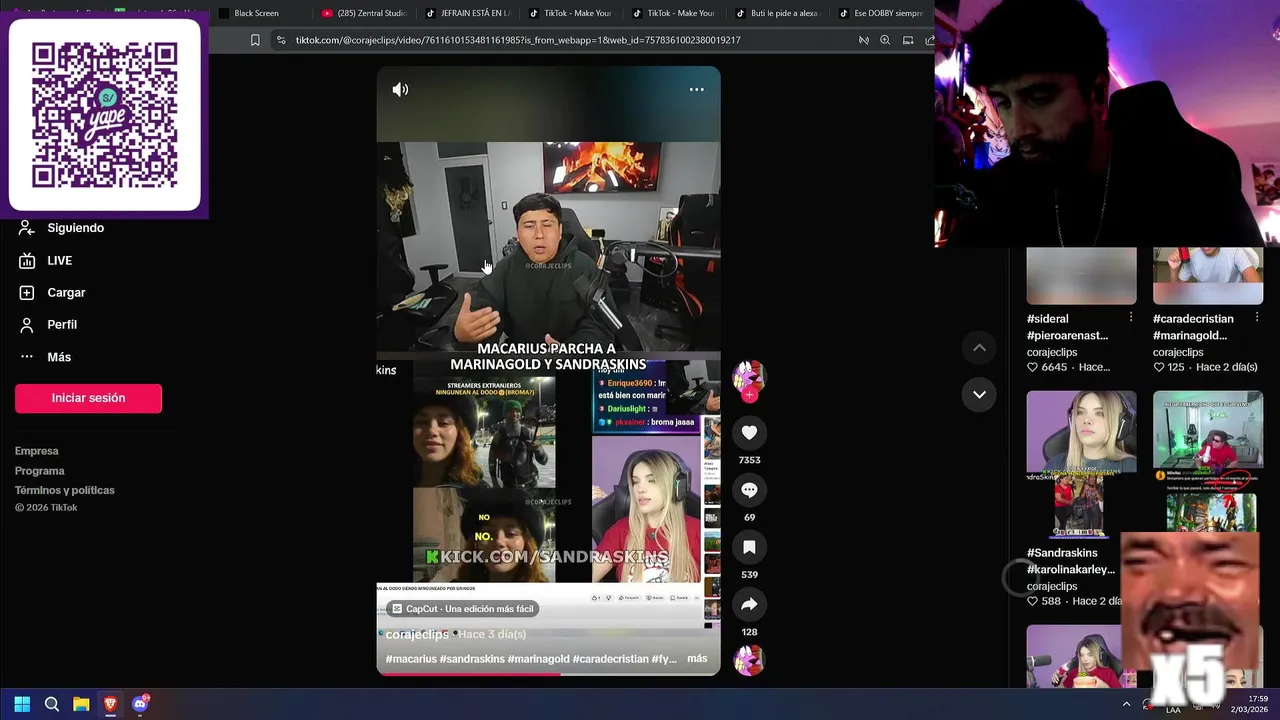This screenshot has height=720, width=1280.
Task: Open Discord from the taskbar
Action: tap(140, 704)
